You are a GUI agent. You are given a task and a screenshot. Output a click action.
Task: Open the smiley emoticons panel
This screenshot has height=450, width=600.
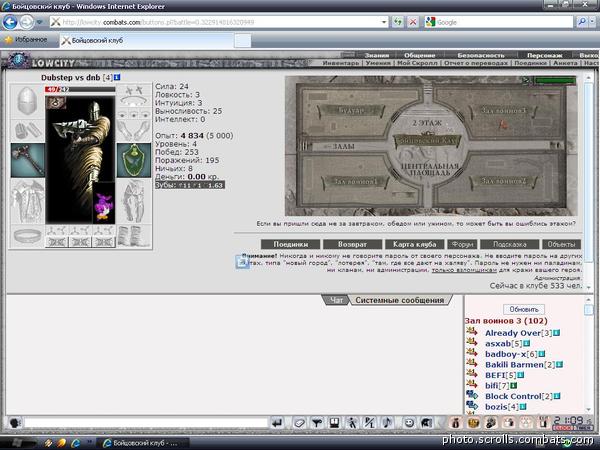(x=409, y=423)
